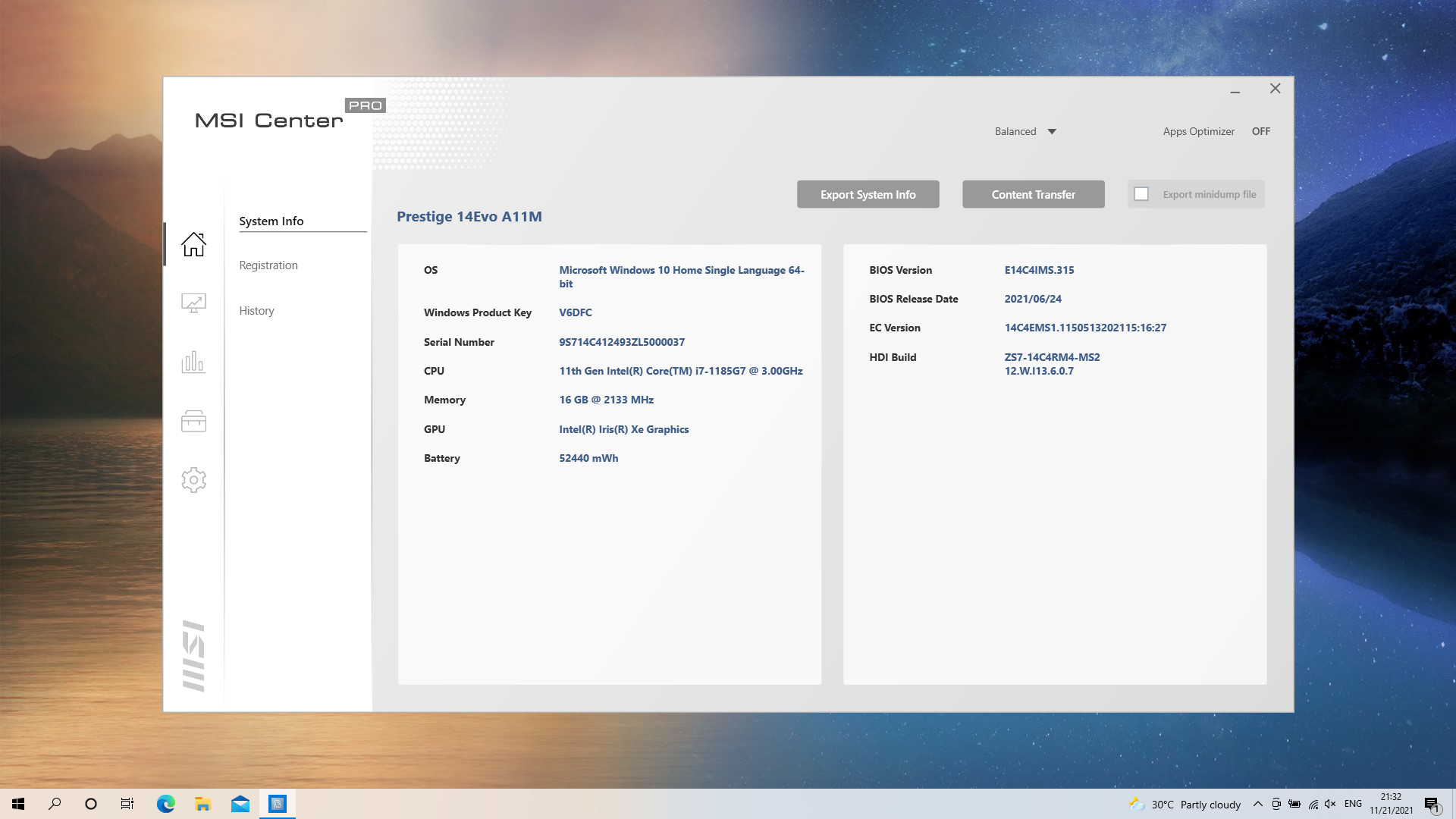Open taskbar Search magnifier
Viewport: 1456px width, 819px height.
[x=55, y=804]
